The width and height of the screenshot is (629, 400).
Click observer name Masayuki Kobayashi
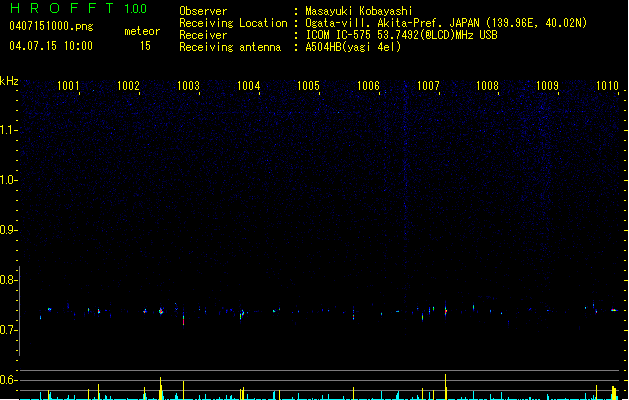pyautogui.click(x=359, y=11)
